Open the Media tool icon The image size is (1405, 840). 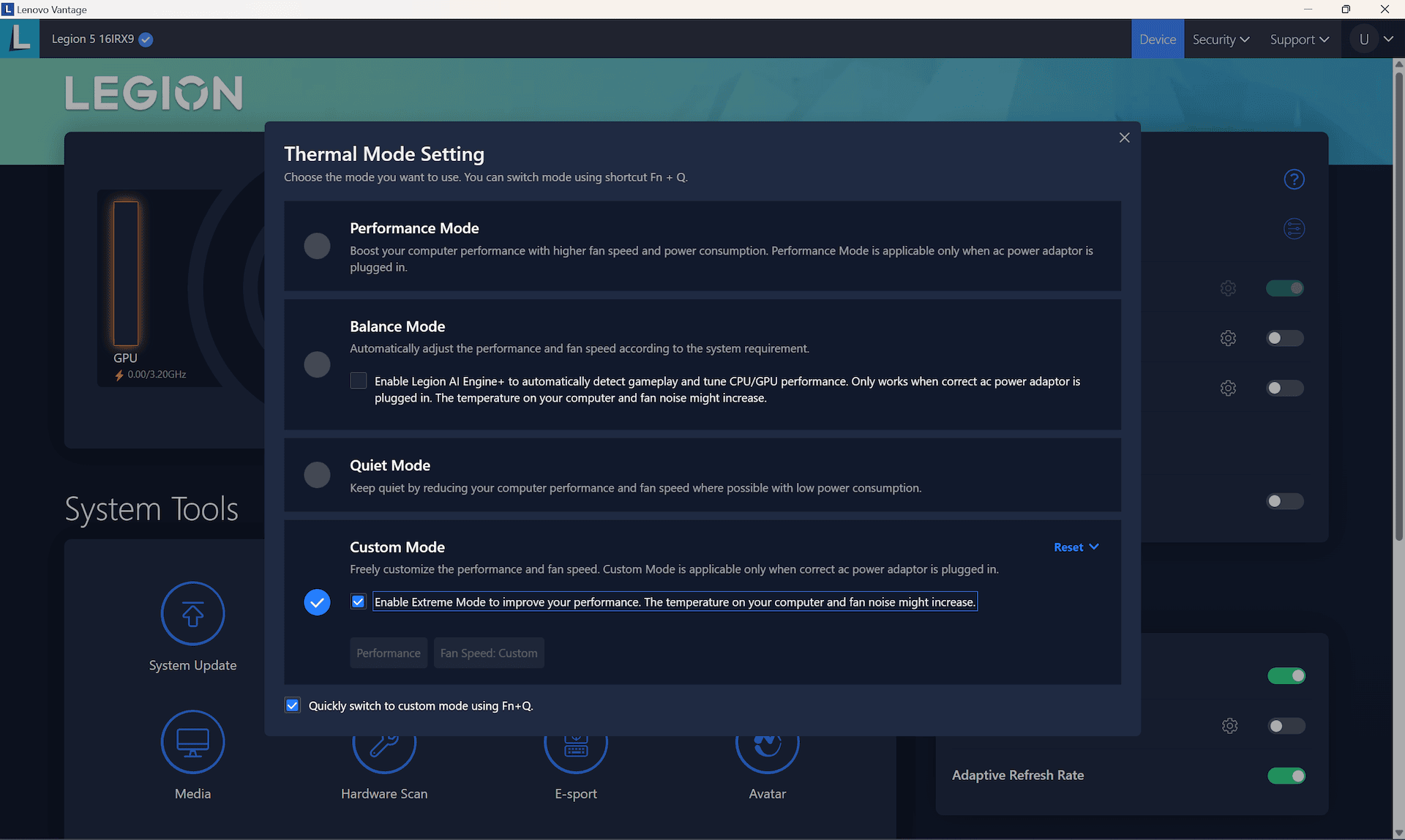(x=192, y=742)
